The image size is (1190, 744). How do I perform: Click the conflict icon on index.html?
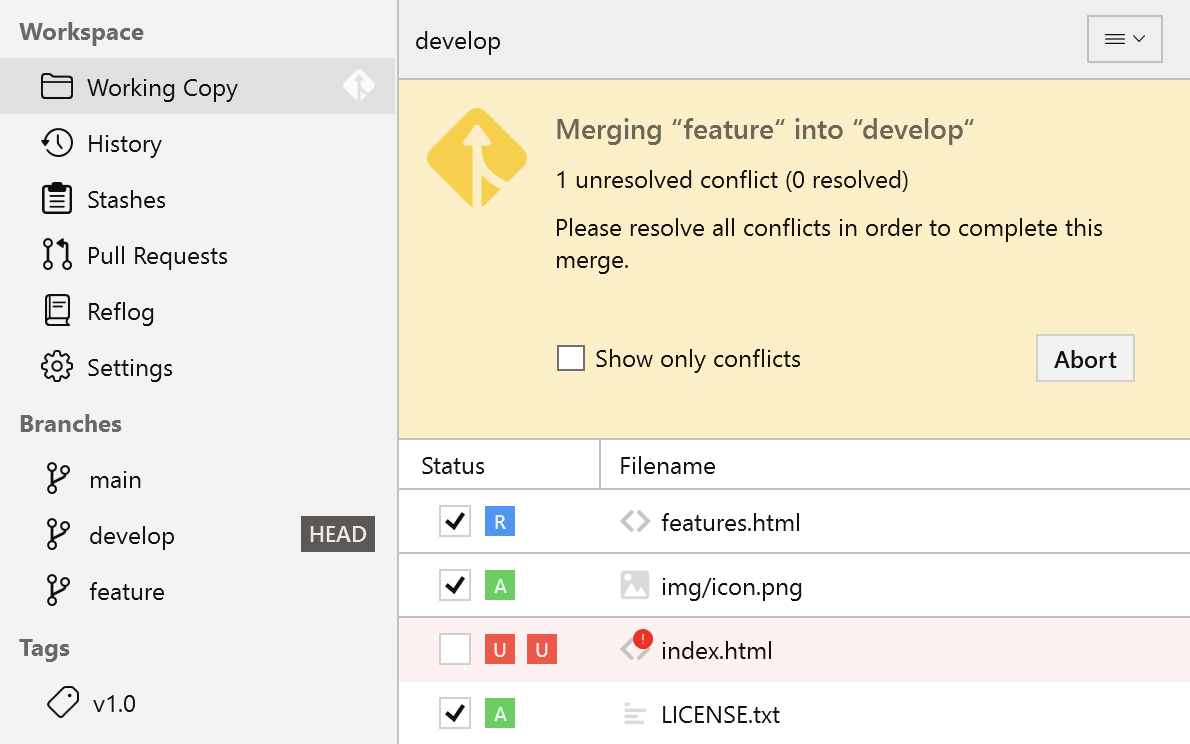pos(636,647)
